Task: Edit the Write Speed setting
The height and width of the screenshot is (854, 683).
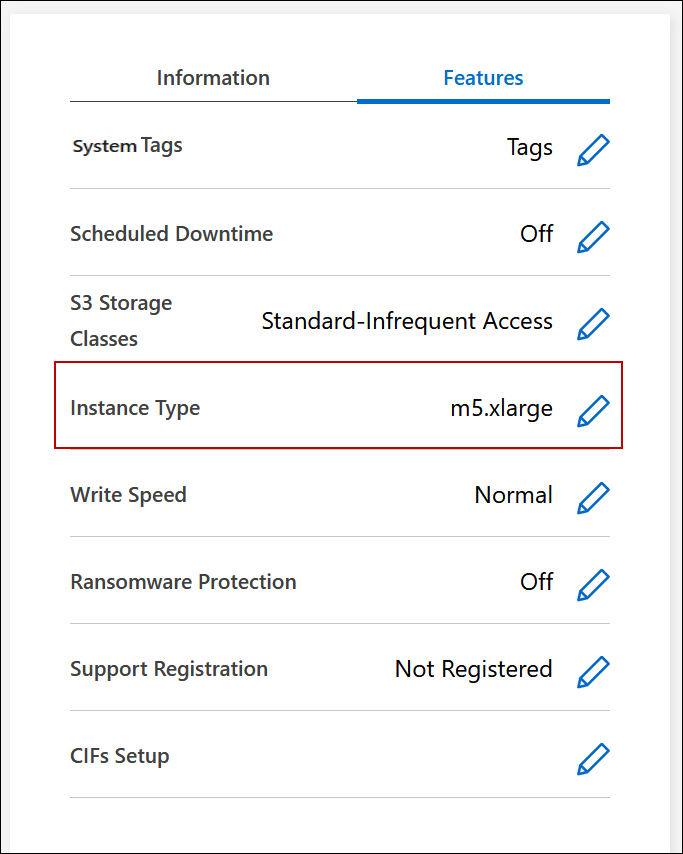Action: point(593,497)
